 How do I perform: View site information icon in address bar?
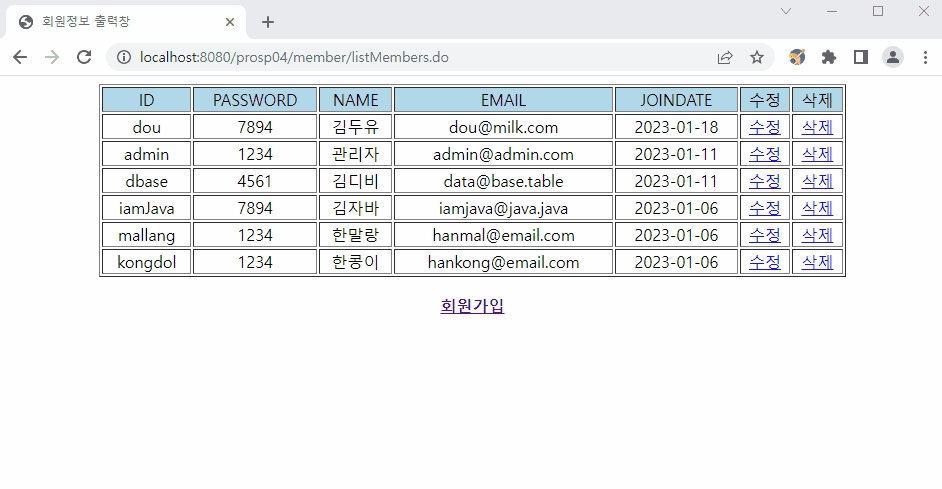point(124,57)
